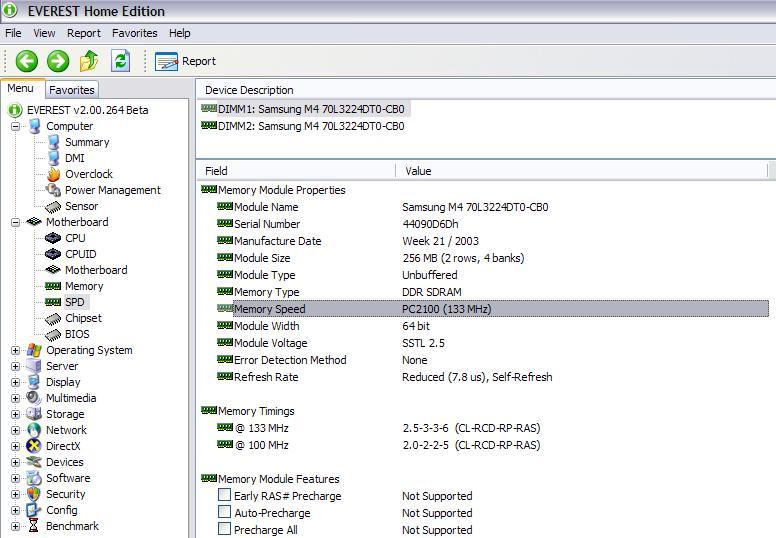Expand the Network tree node
Image resolution: width=776 pixels, height=538 pixels.
(15, 430)
